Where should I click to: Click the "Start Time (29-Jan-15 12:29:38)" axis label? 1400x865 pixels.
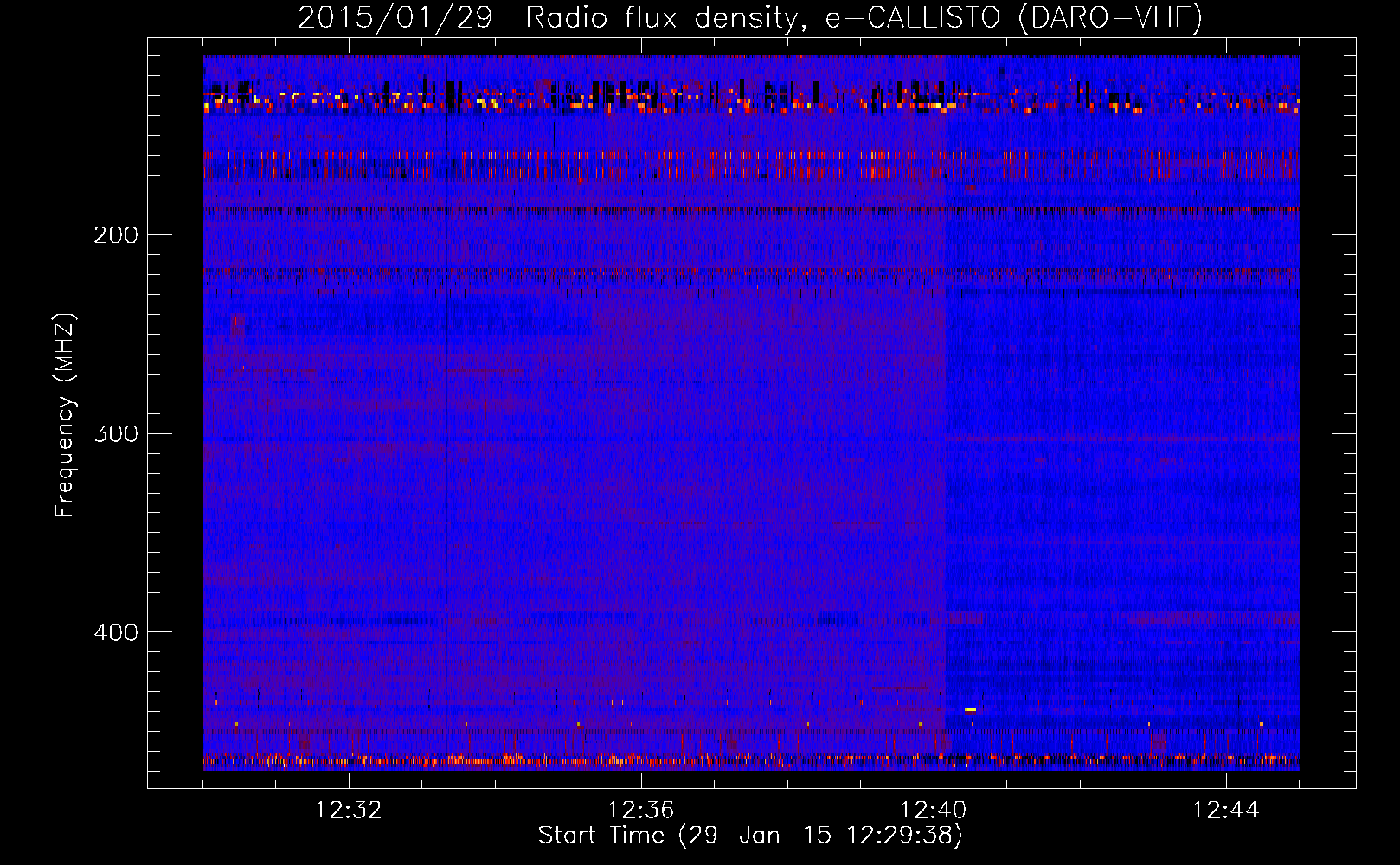coord(750,836)
